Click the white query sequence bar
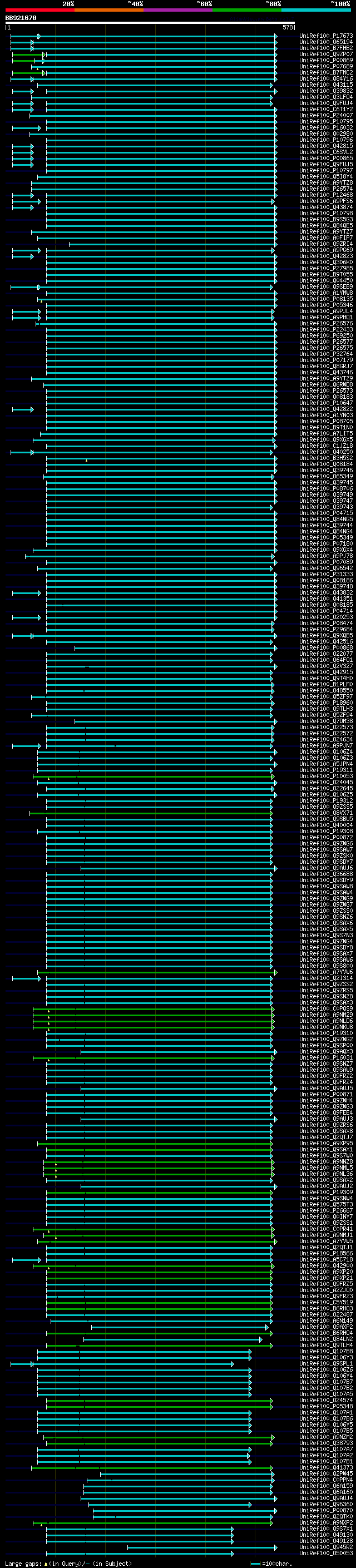356x1568 pixels. point(150,23)
